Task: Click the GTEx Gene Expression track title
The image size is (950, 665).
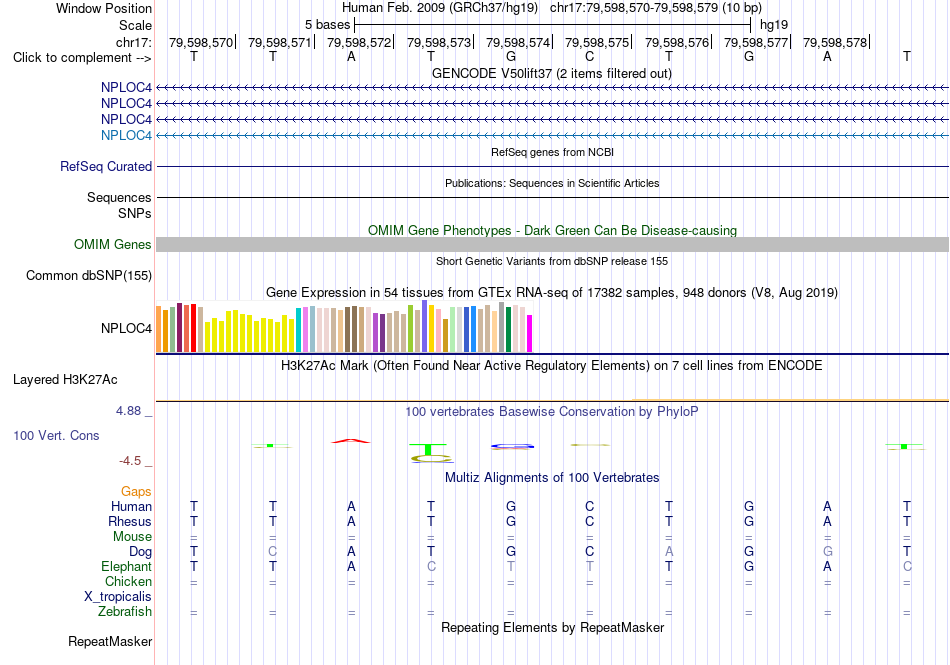Action: coord(552,293)
